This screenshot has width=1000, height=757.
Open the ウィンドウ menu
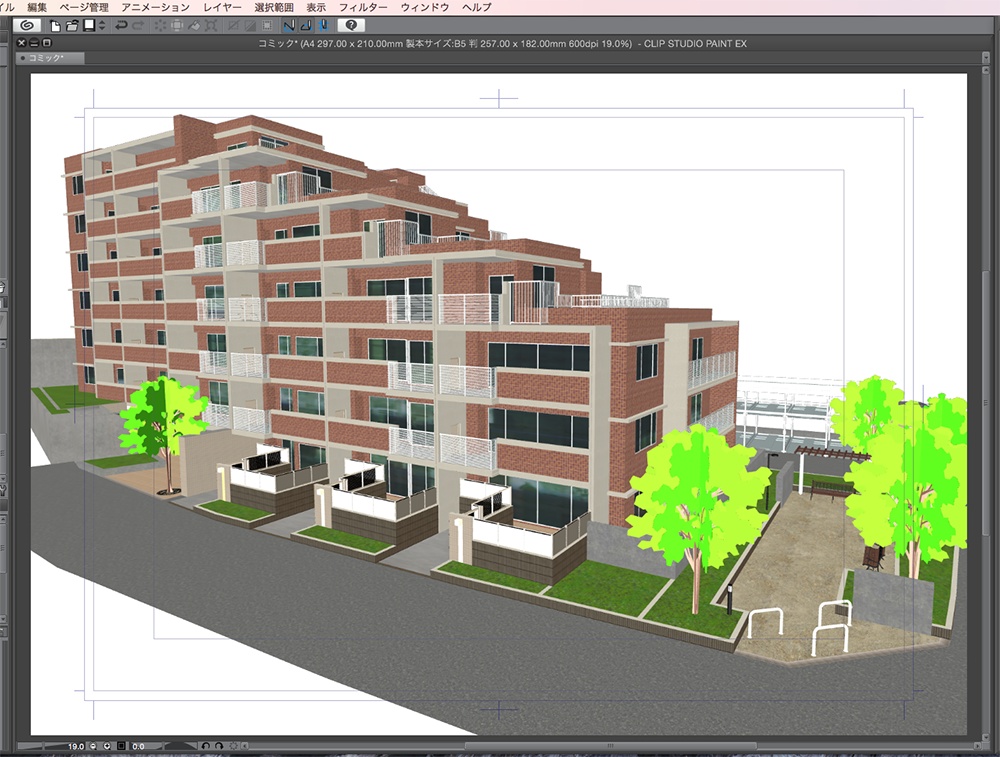click(x=425, y=7)
